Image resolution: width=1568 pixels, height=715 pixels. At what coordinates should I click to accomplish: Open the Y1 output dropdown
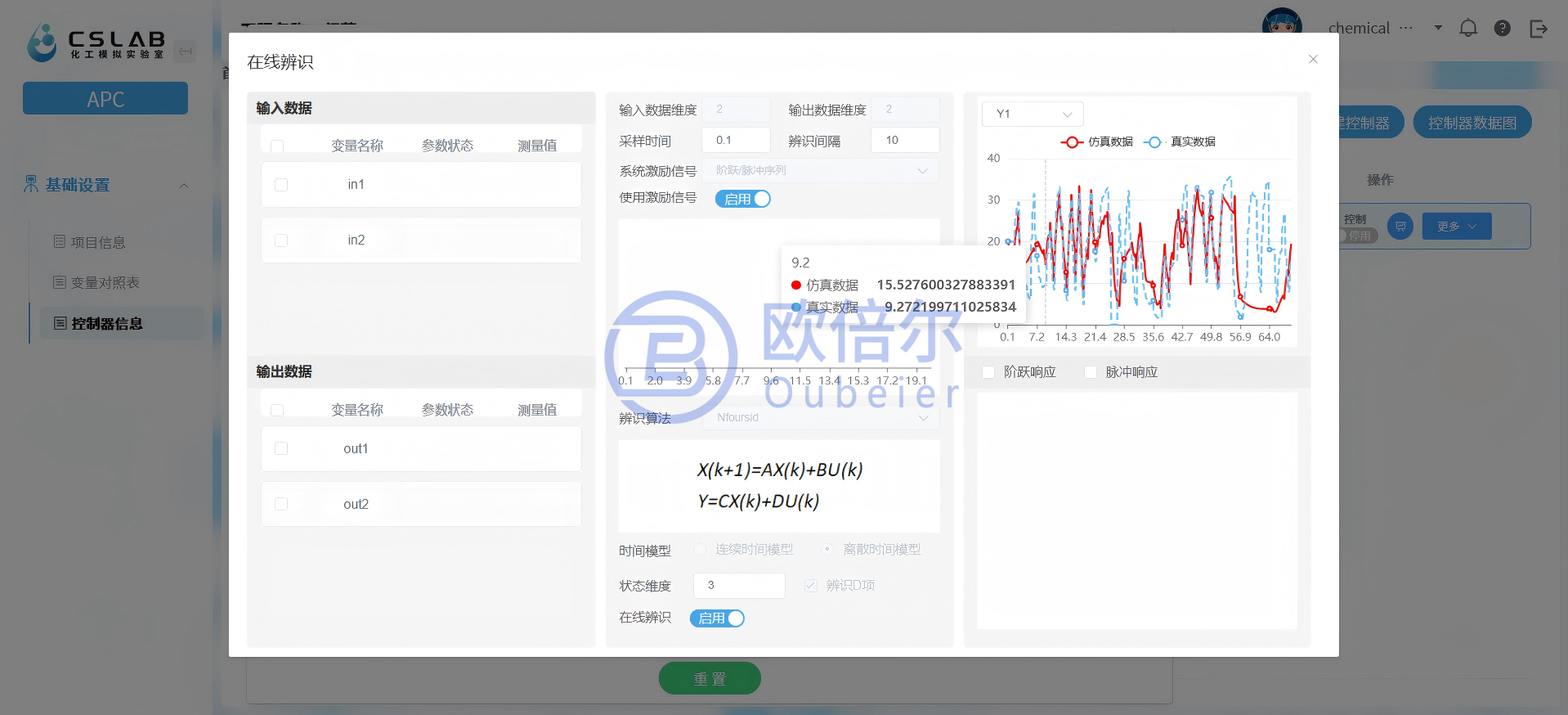pos(1033,114)
